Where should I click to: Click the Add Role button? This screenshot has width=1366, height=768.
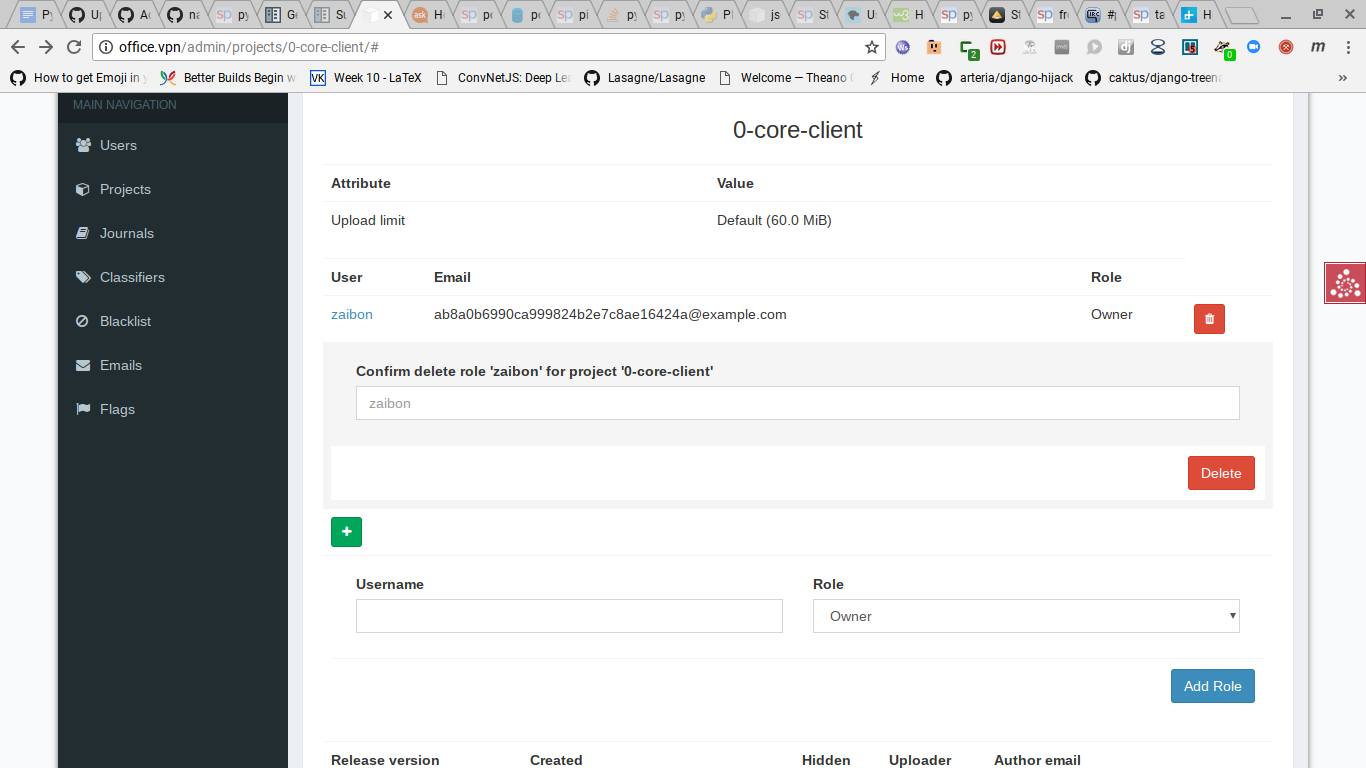1212,686
